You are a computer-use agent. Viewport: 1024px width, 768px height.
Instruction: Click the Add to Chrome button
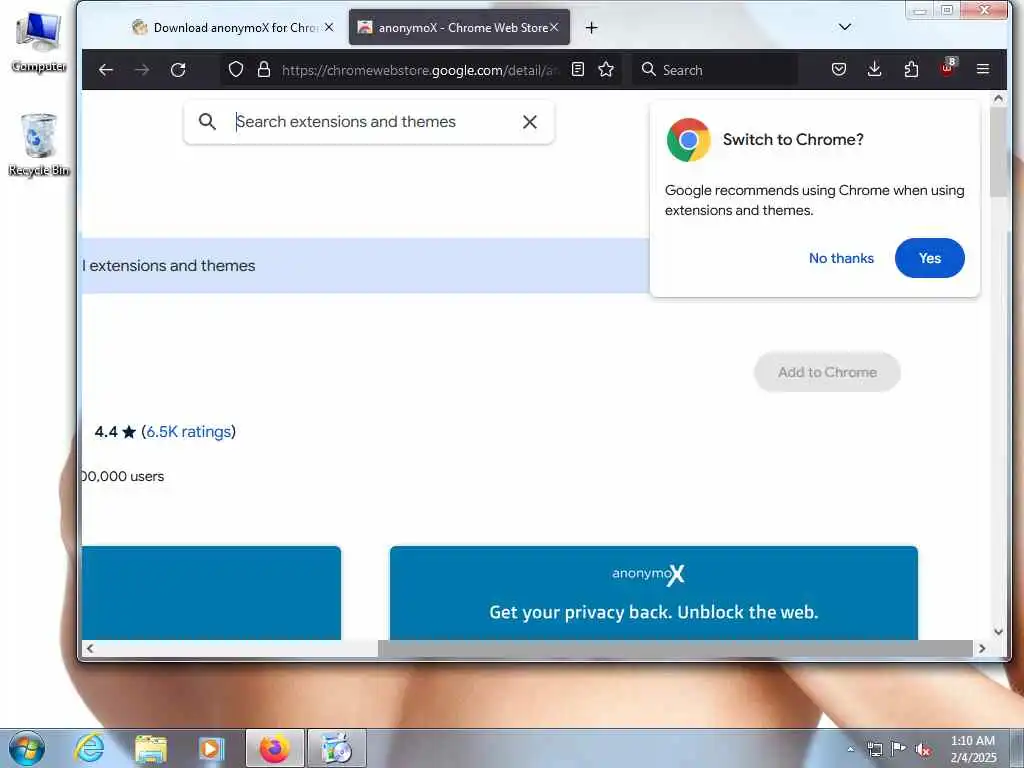tap(827, 372)
